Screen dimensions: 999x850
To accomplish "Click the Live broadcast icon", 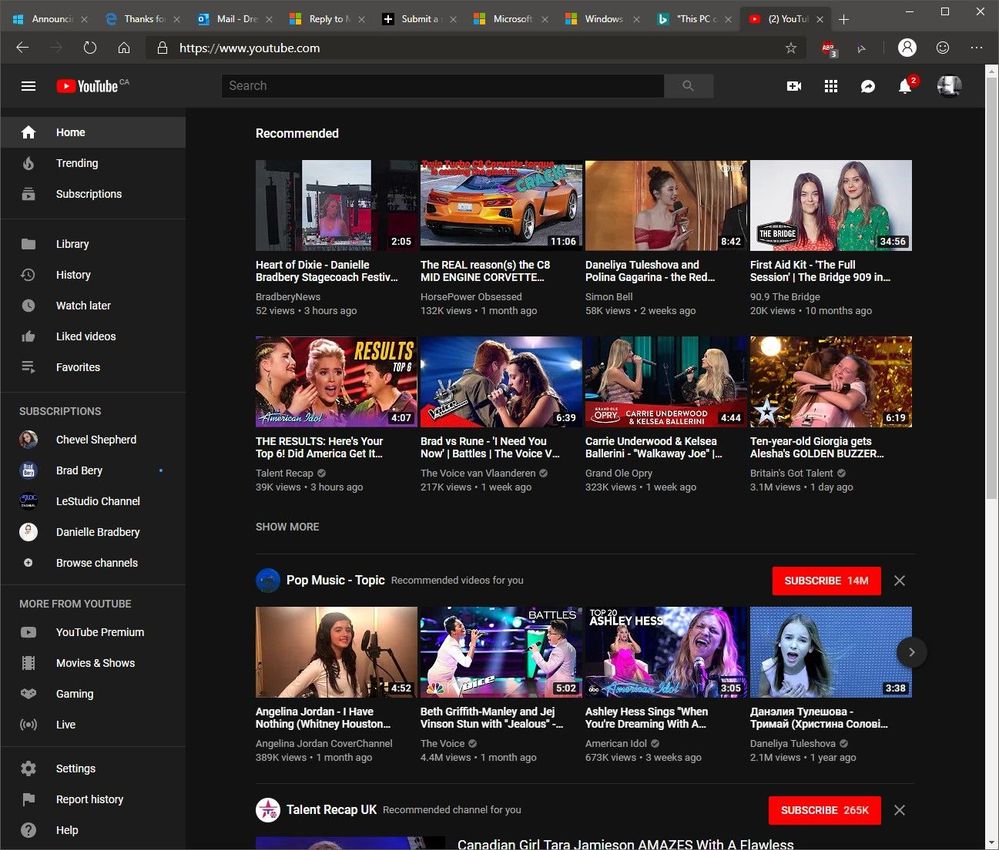I will tap(28, 724).
